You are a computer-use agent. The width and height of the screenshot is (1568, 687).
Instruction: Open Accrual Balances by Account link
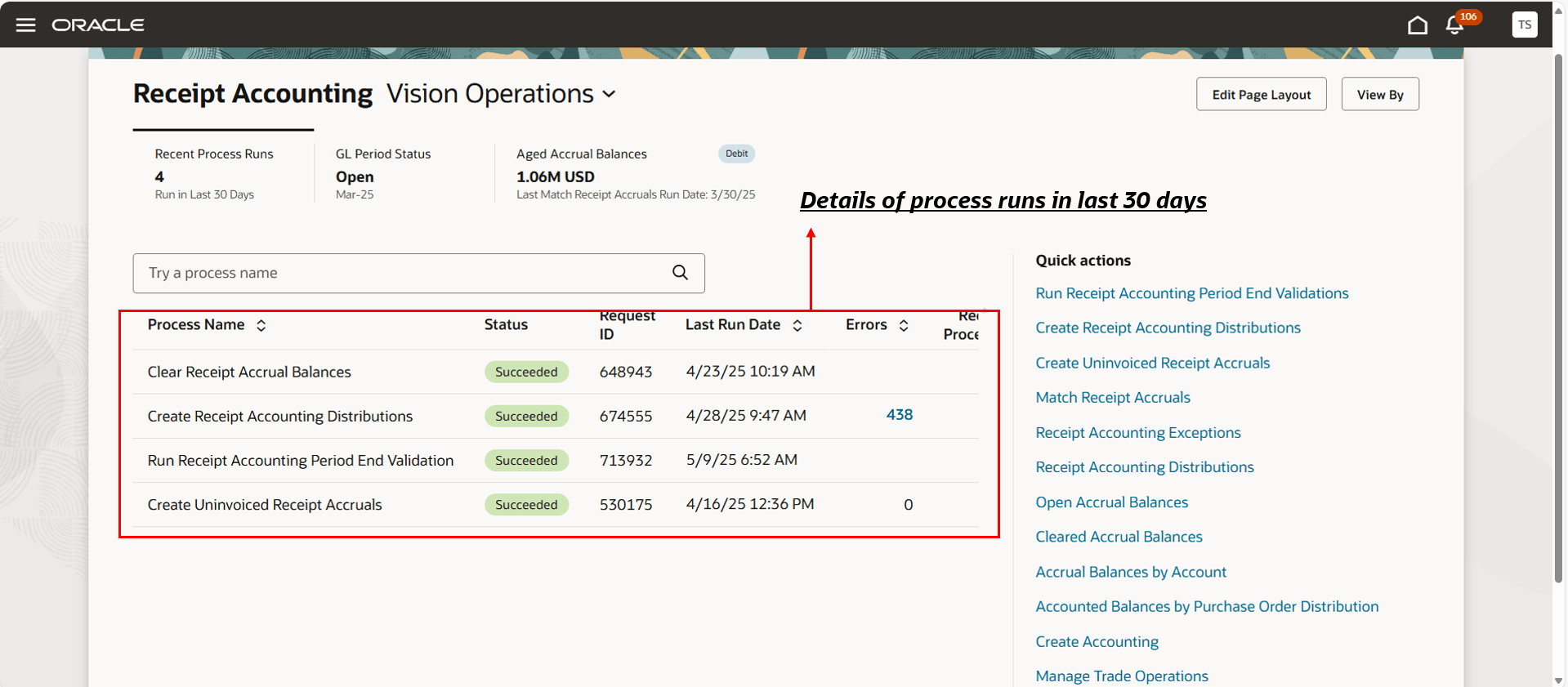point(1131,572)
